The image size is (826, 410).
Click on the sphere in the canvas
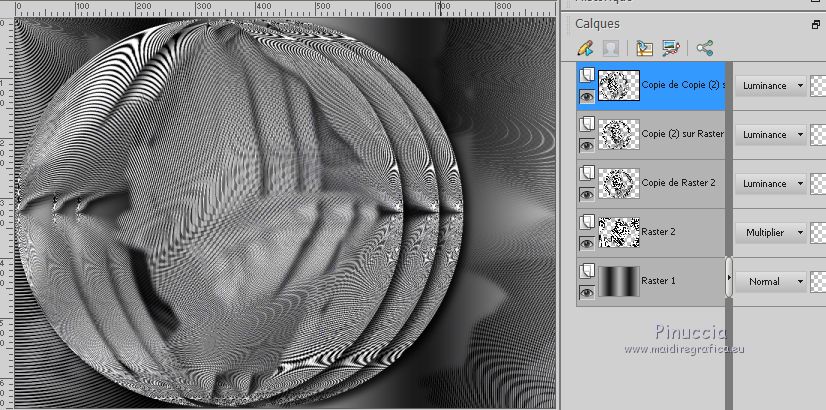(x=240, y=211)
